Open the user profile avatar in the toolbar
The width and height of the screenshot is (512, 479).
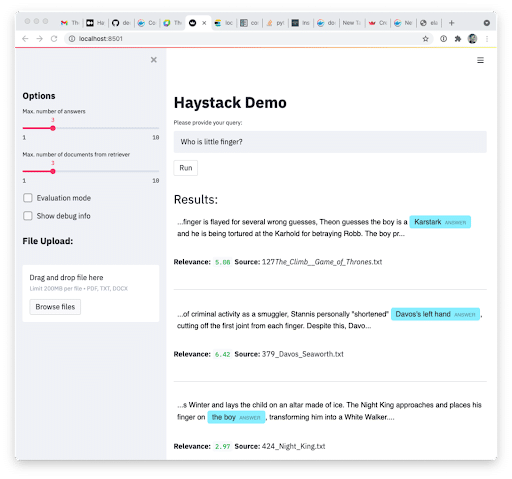click(472, 39)
